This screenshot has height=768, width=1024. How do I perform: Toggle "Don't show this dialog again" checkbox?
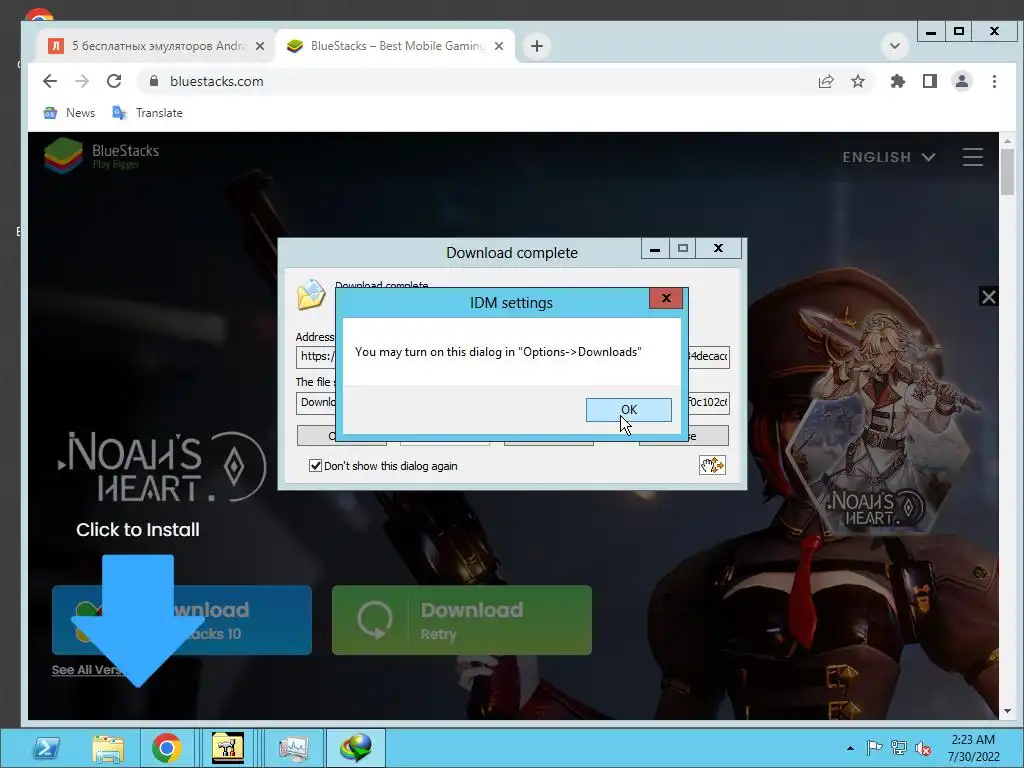315,466
